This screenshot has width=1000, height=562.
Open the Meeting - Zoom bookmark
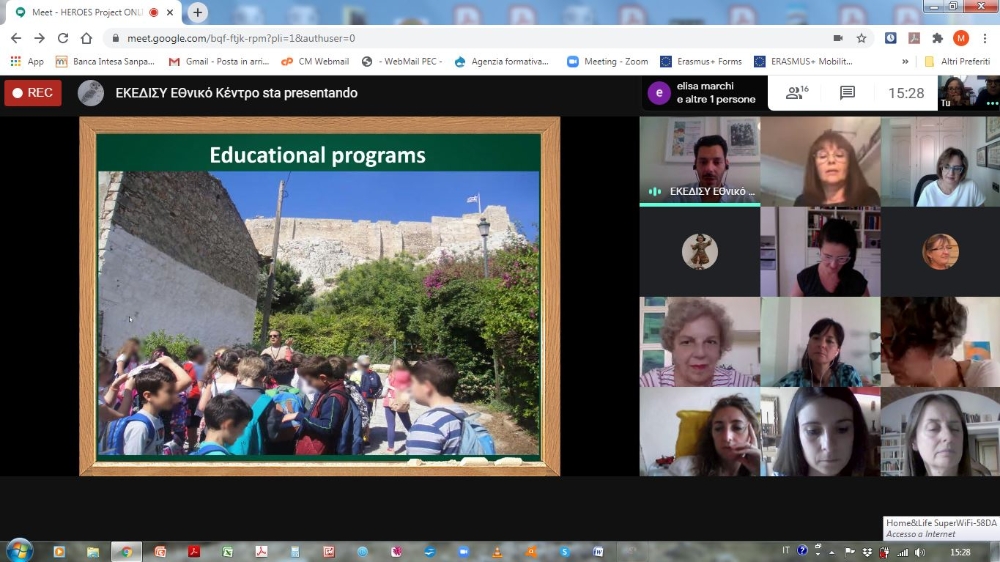point(608,61)
